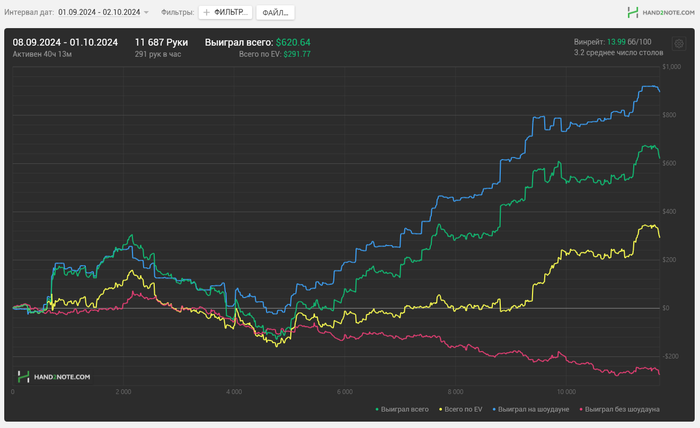Select the date range 01.09.2024 - 02.10.2024 field
Image resolution: width=700 pixels, height=428 pixels.
click(99, 12)
